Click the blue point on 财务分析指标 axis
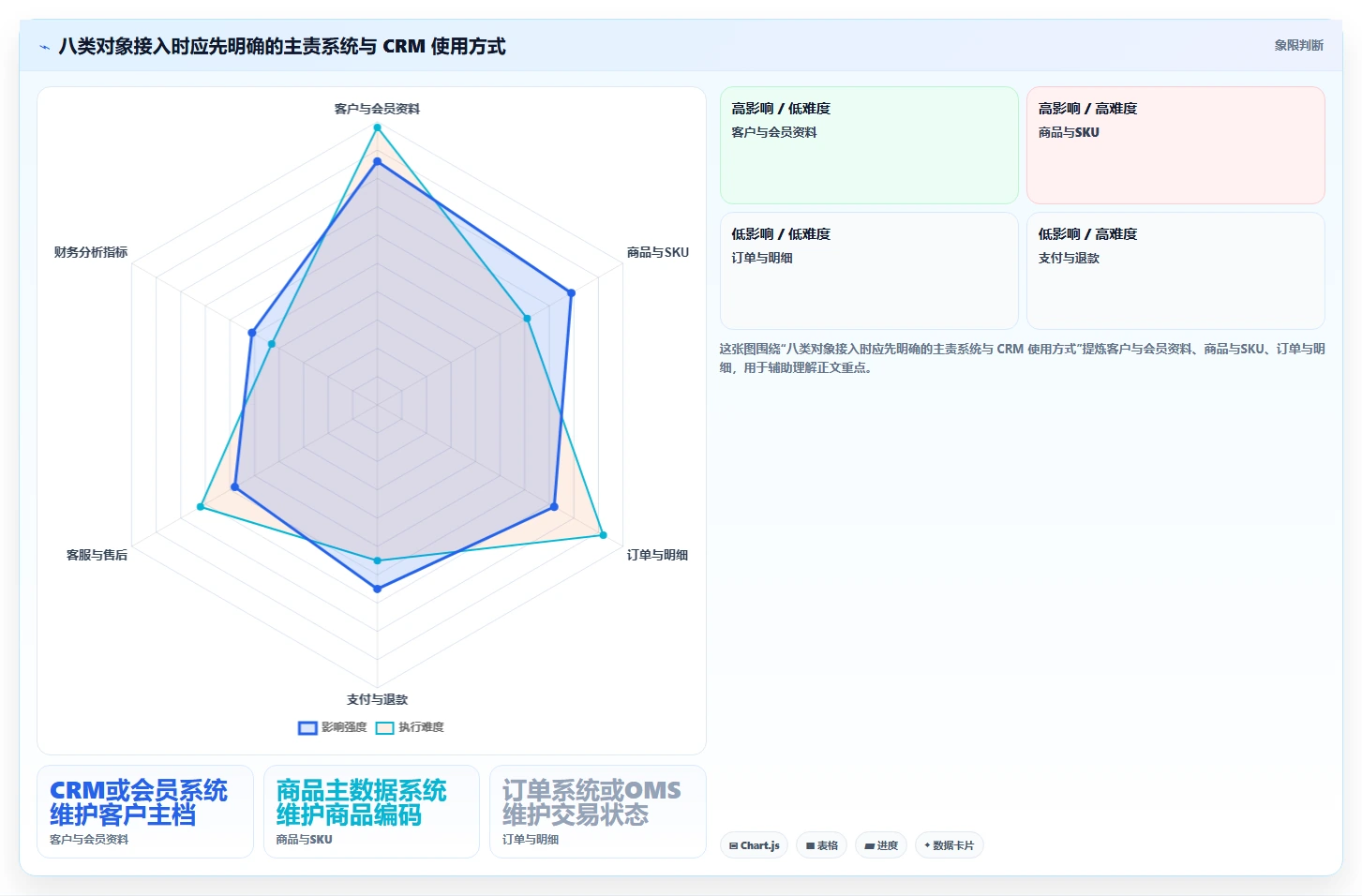Image resolution: width=1362 pixels, height=896 pixels. pyautogui.click(x=252, y=333)
